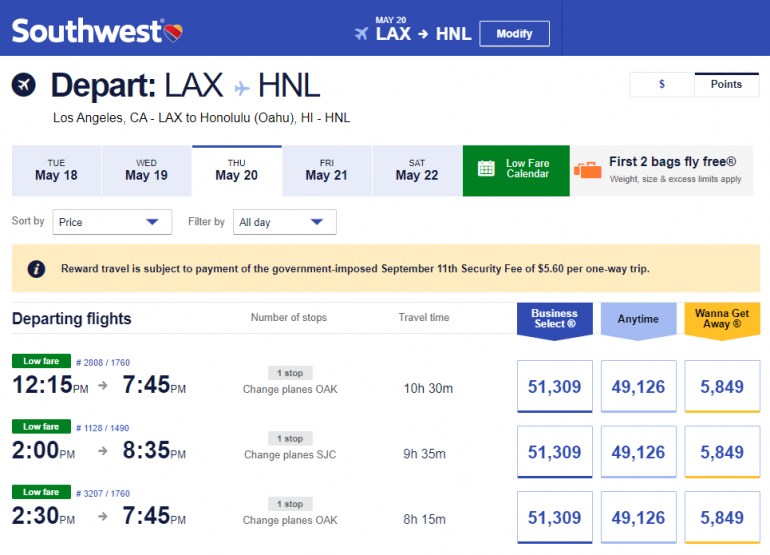Switch fare display to dollars
The width and height of the screenshot is (770, 555).
[662, 85]
